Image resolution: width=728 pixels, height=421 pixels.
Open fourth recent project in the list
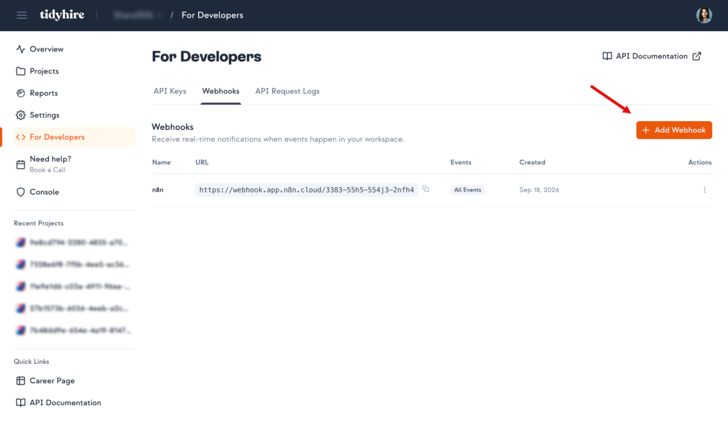tap(74, 308)
